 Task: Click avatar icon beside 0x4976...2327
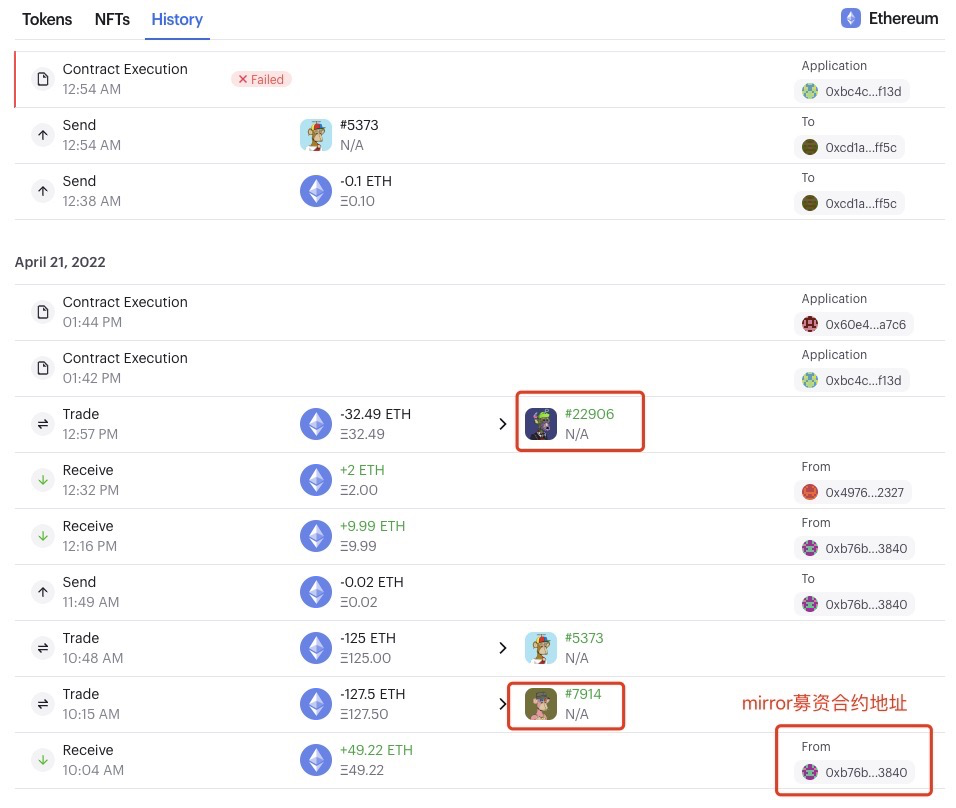click(x=810, y=492)
